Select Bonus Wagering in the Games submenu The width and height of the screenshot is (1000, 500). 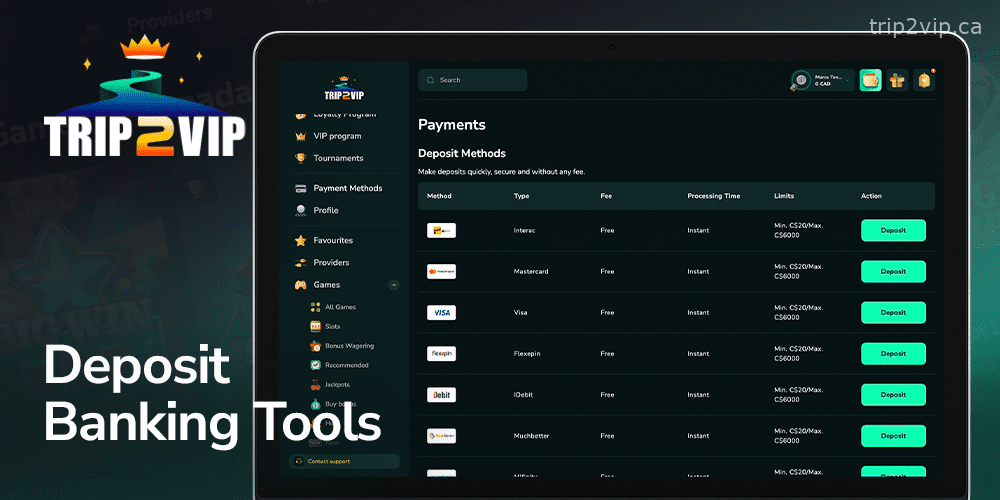click(349, 346)
